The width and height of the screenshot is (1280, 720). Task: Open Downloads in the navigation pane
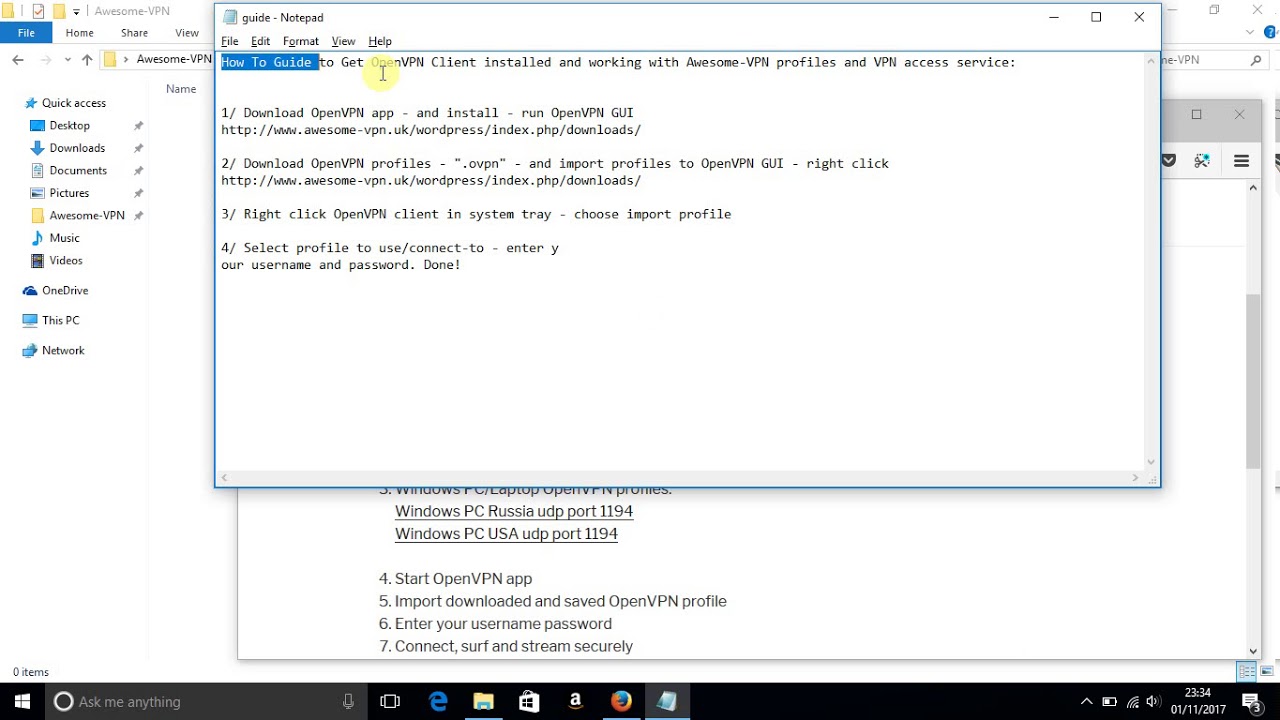click(77, 148)
